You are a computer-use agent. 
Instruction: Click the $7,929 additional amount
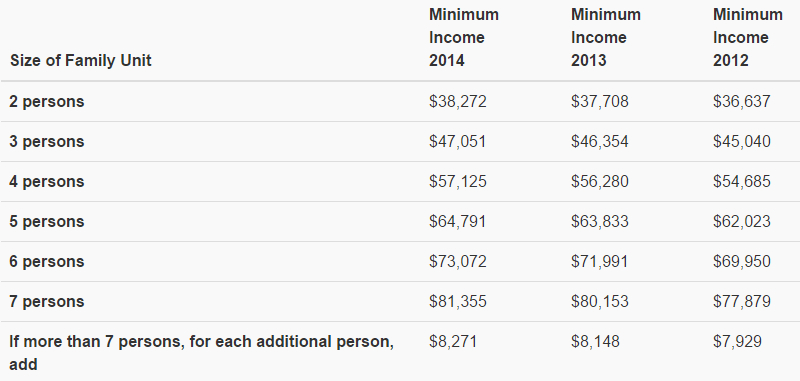737,341
